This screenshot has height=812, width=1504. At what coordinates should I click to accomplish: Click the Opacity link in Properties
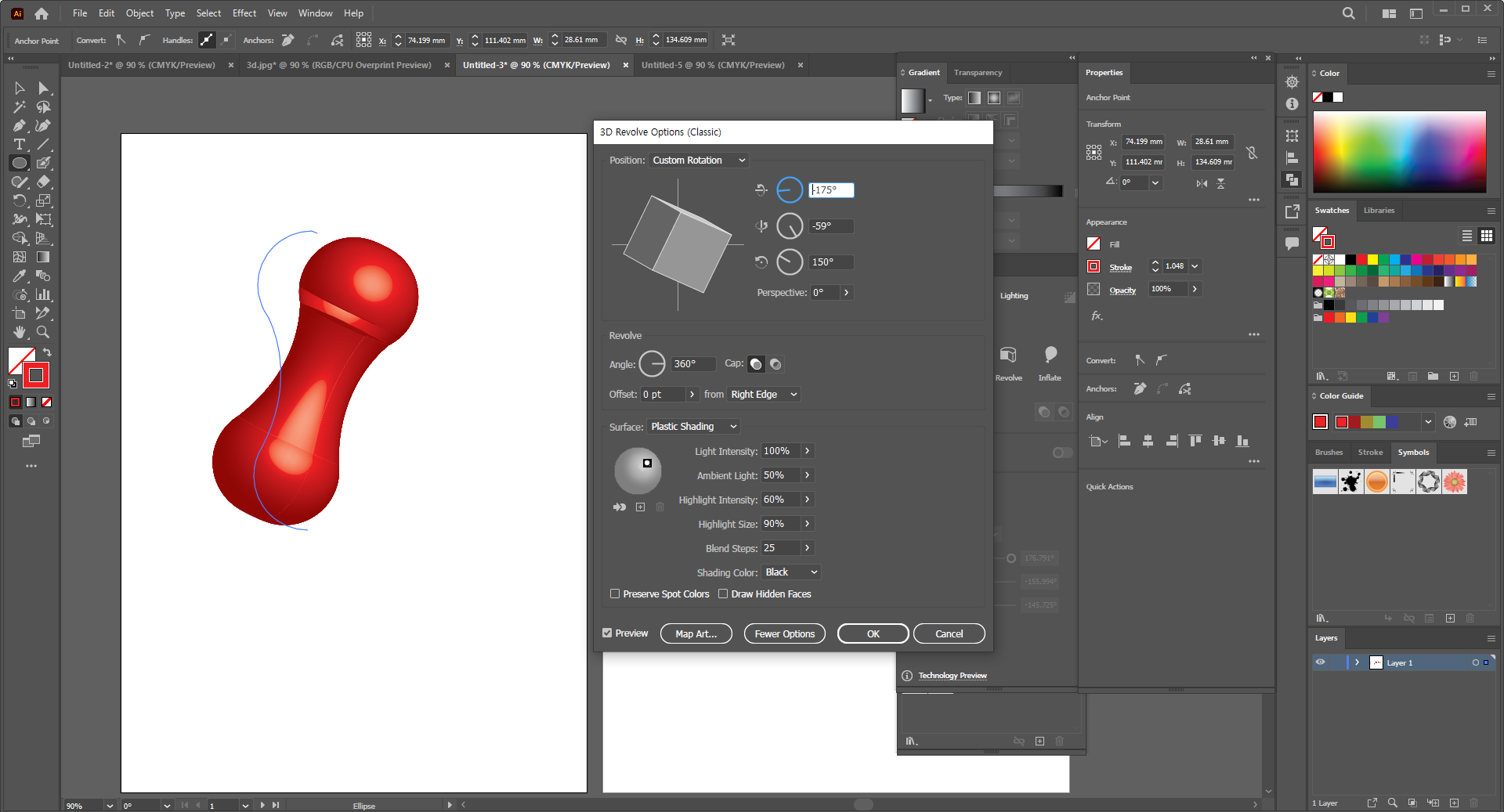[1122, 290]
